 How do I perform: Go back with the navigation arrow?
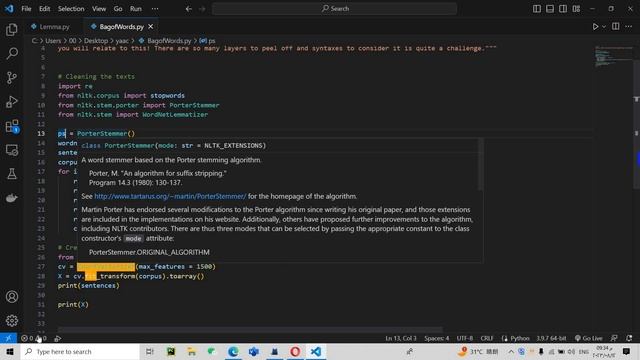tap(189, 9)
